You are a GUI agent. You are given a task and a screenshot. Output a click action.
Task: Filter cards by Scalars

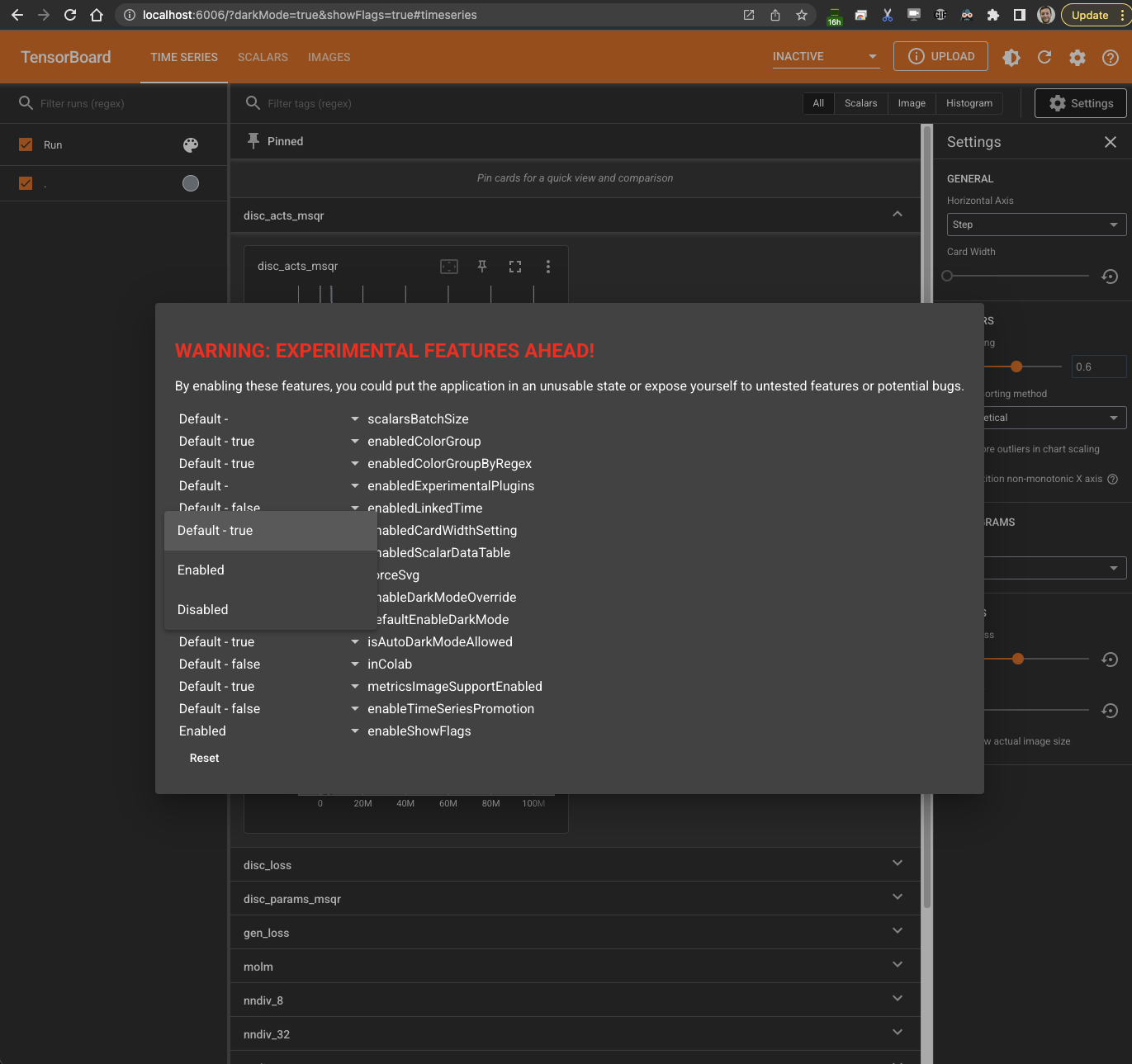pos(860,103)
